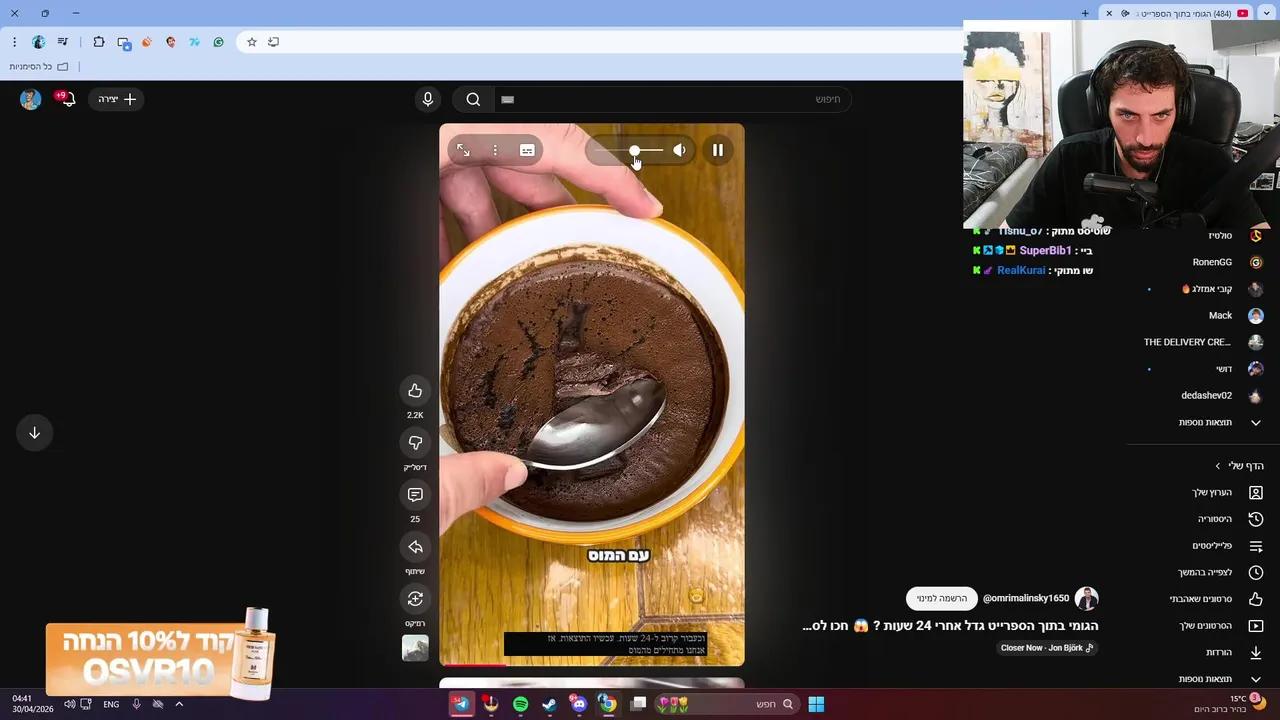Pause the playing Short
The width and height of the screenshot is (1280, 720).
coord(718,150)
